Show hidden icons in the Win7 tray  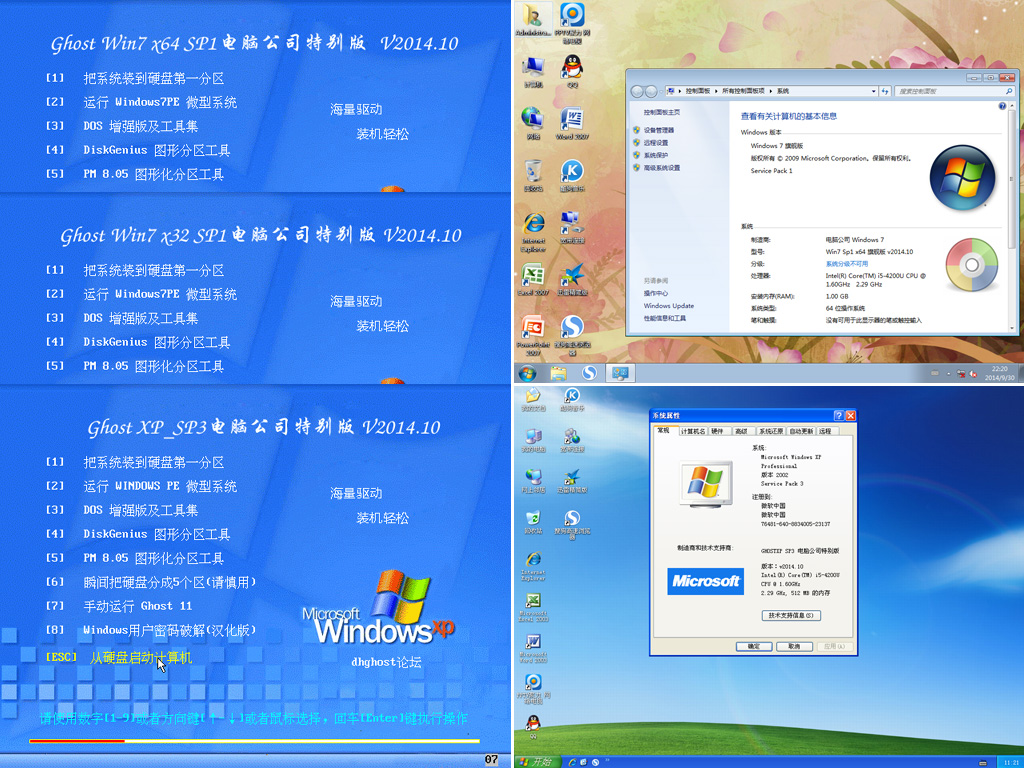coord(949,374)
